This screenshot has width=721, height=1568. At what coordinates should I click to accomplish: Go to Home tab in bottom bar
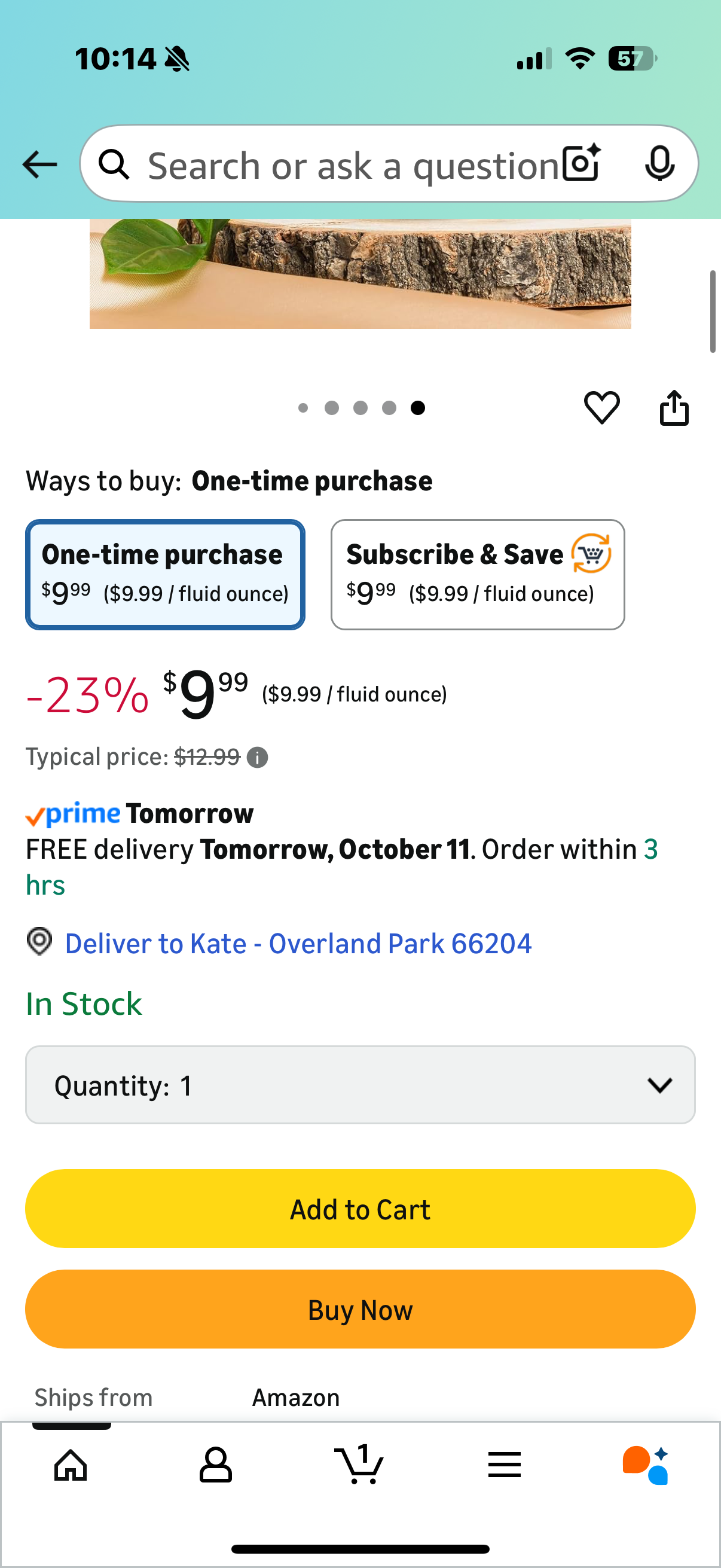71,1464
